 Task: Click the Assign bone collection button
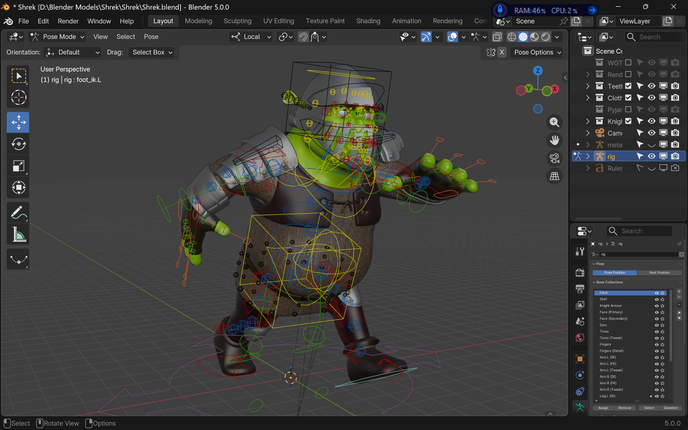coord(603,408)
